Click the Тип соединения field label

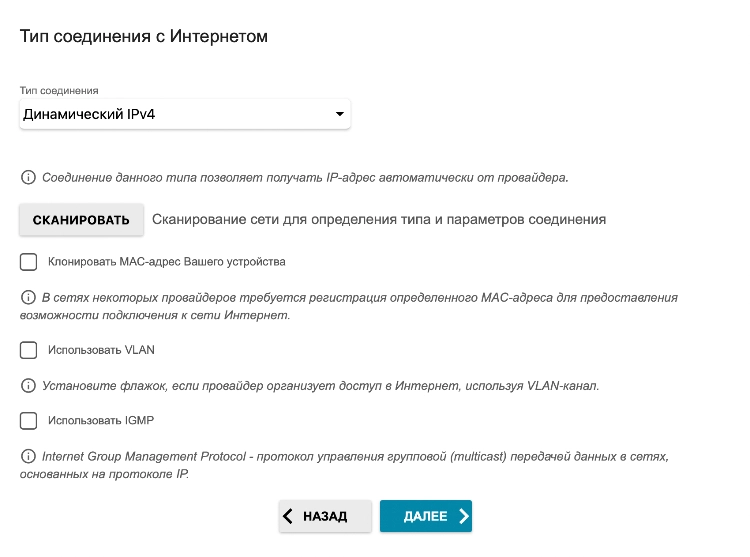tap(59, 90)
